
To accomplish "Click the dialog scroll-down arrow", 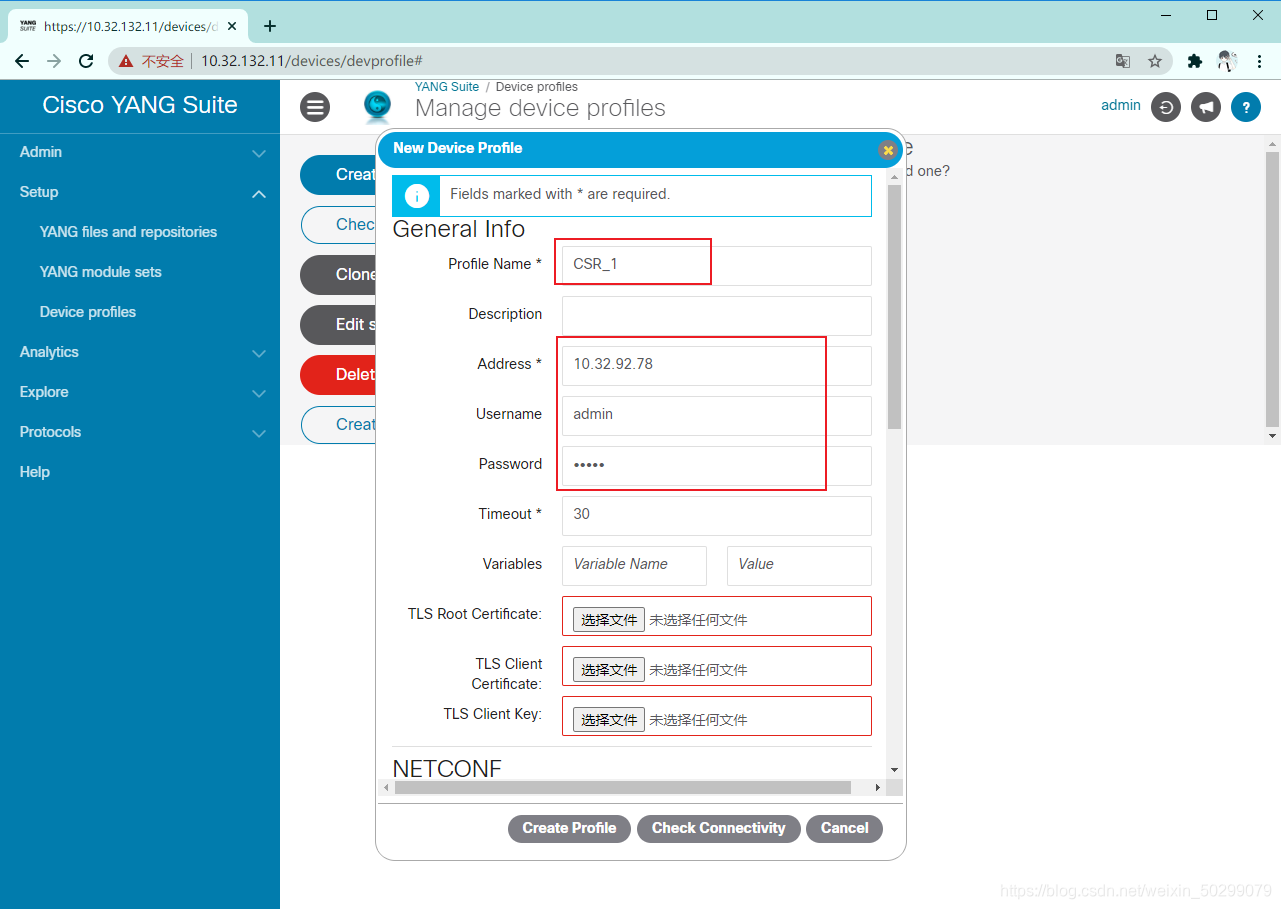I will tap(894, 770).
